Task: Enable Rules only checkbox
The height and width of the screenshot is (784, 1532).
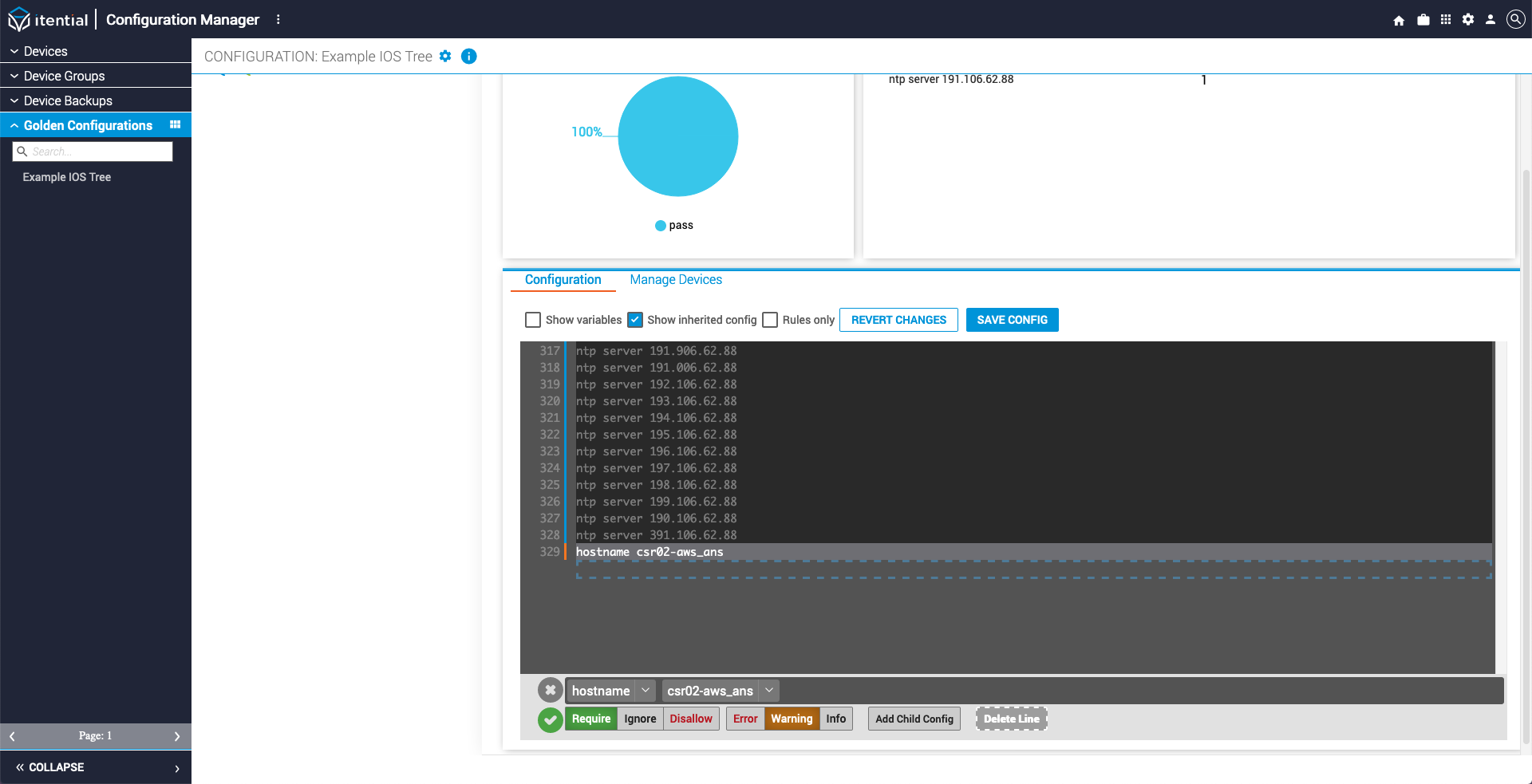Action: pos(770,320)
